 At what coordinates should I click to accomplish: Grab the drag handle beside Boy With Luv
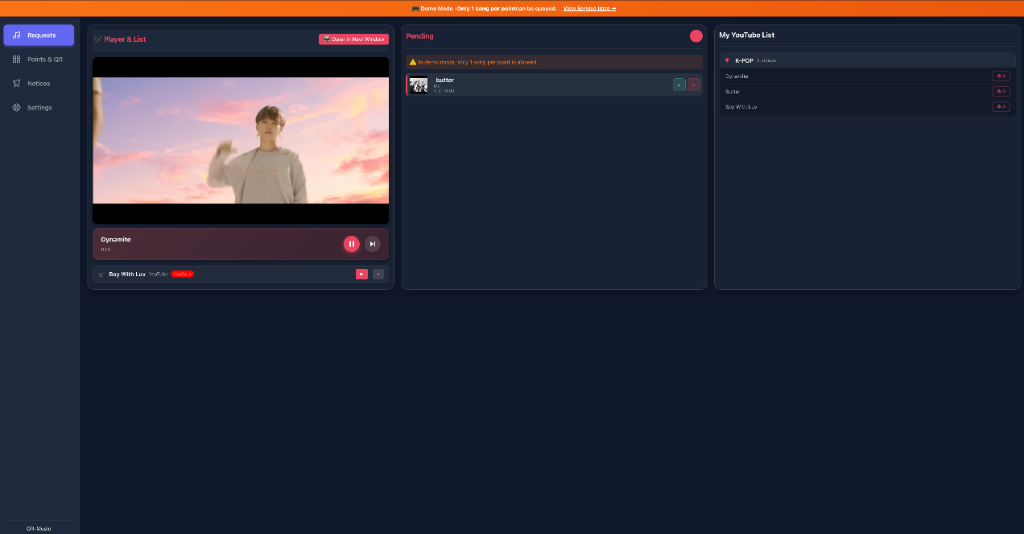click(100, 274)
